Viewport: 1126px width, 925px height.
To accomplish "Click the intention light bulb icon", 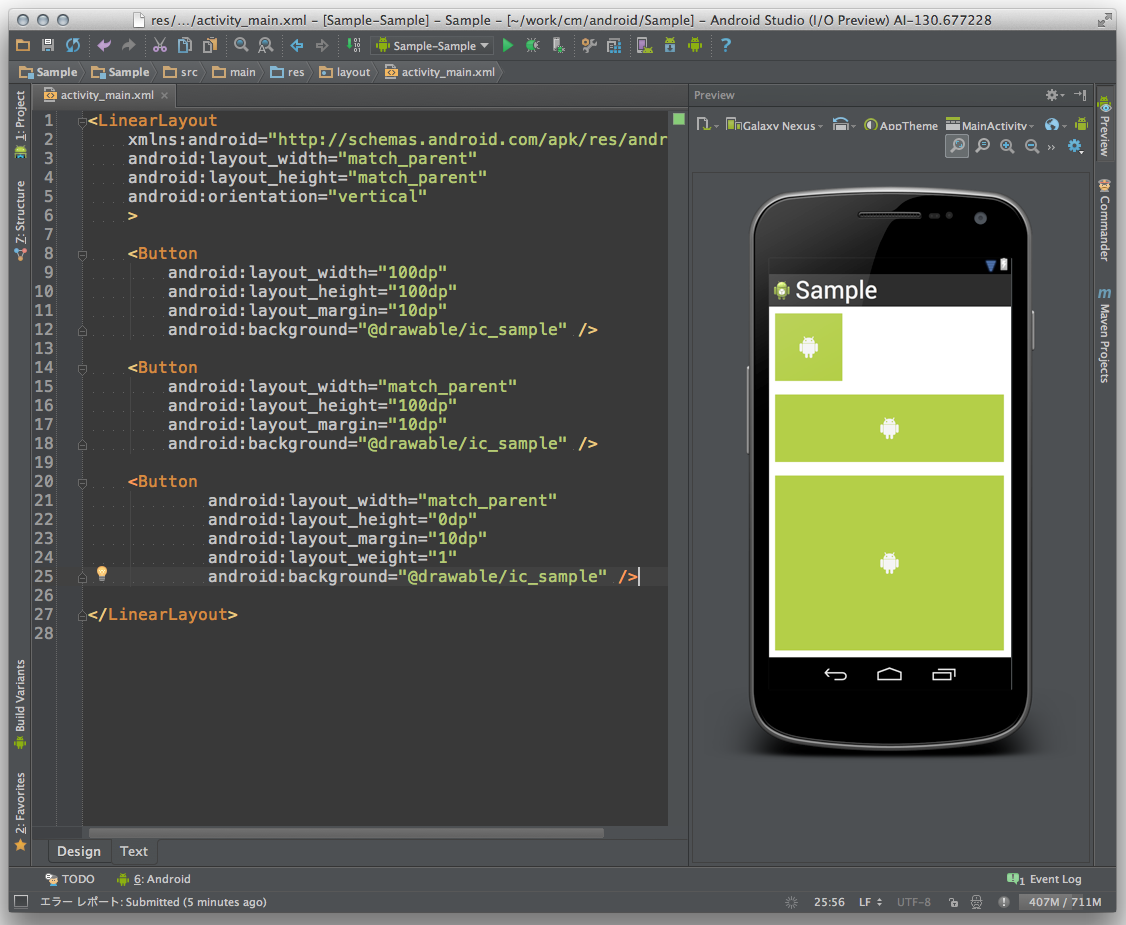I will click(102, 573).
